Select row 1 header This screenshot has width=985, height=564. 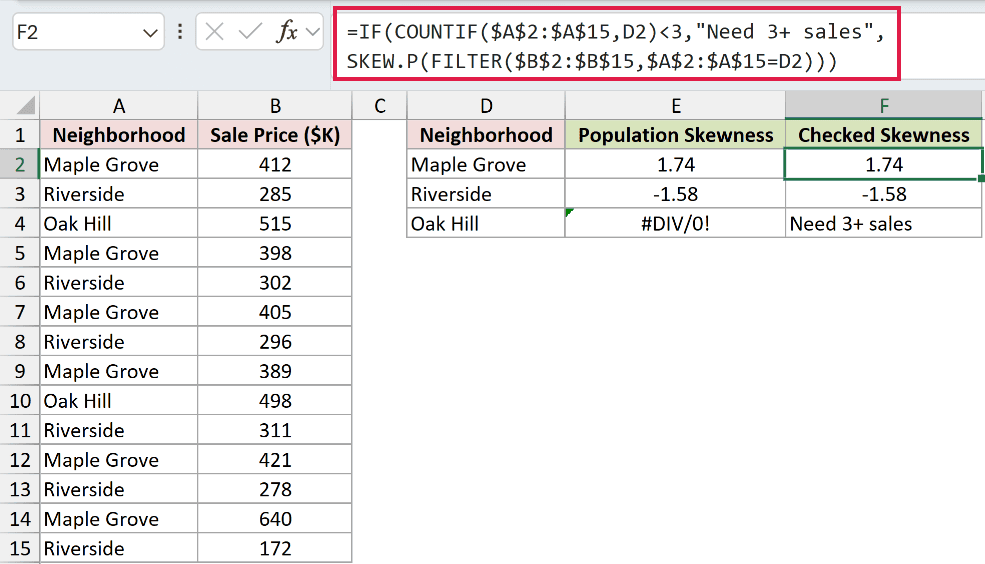pyautogui.click(x=19, y=135)
